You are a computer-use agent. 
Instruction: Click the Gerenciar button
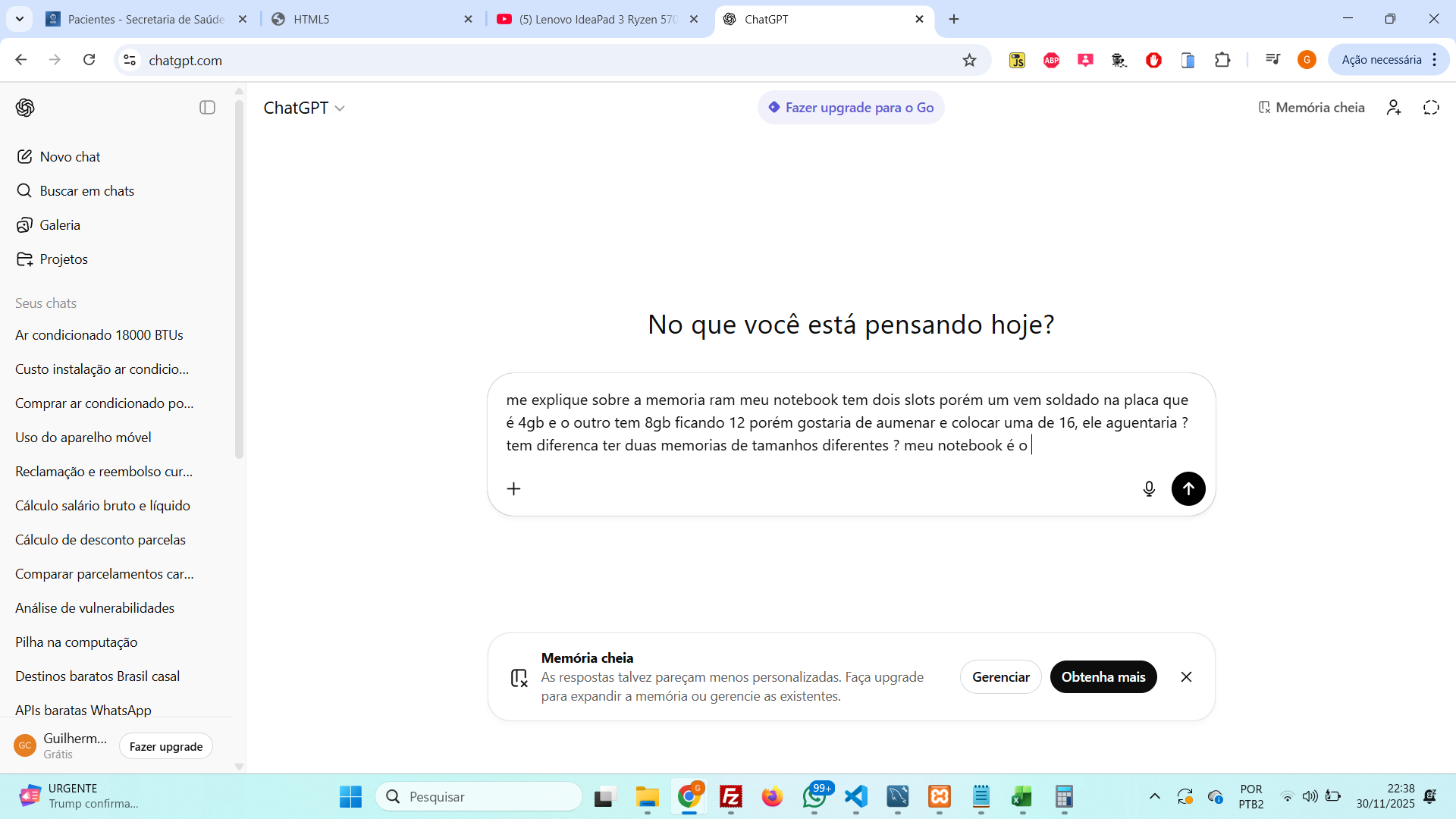(1000, 677)
